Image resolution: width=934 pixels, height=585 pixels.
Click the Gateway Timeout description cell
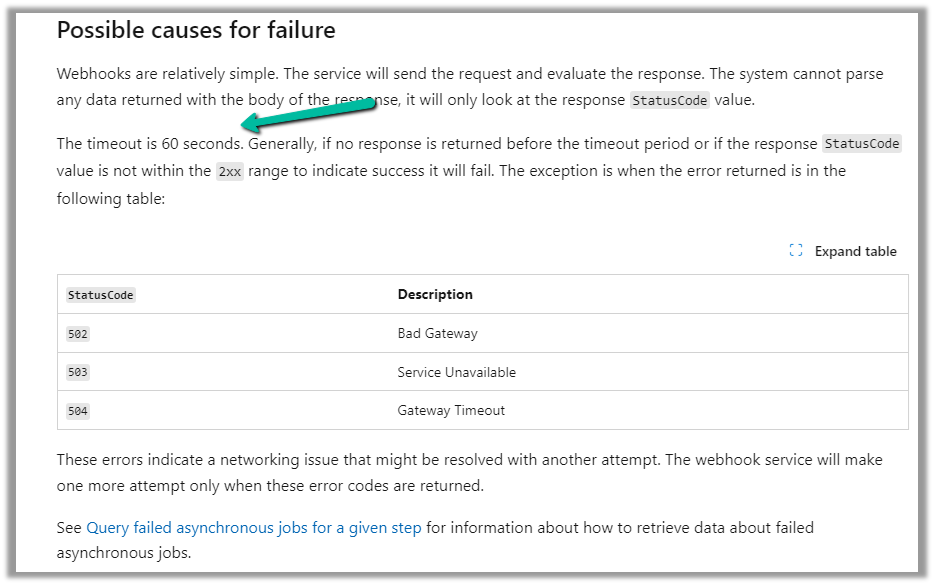[x=451, y=410]
